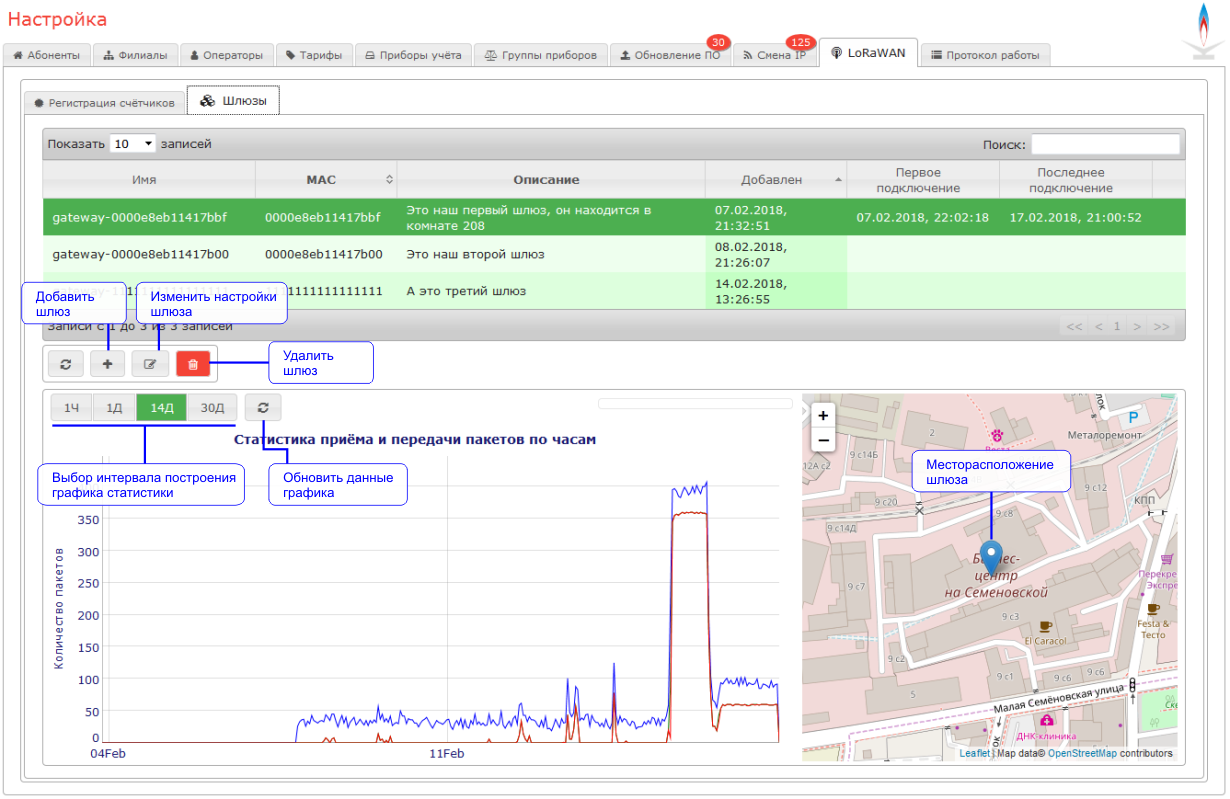The image size is (1230, 799).
Task: Open the OpenStreetMap attribution link
Action: [x=1082, y=754]
